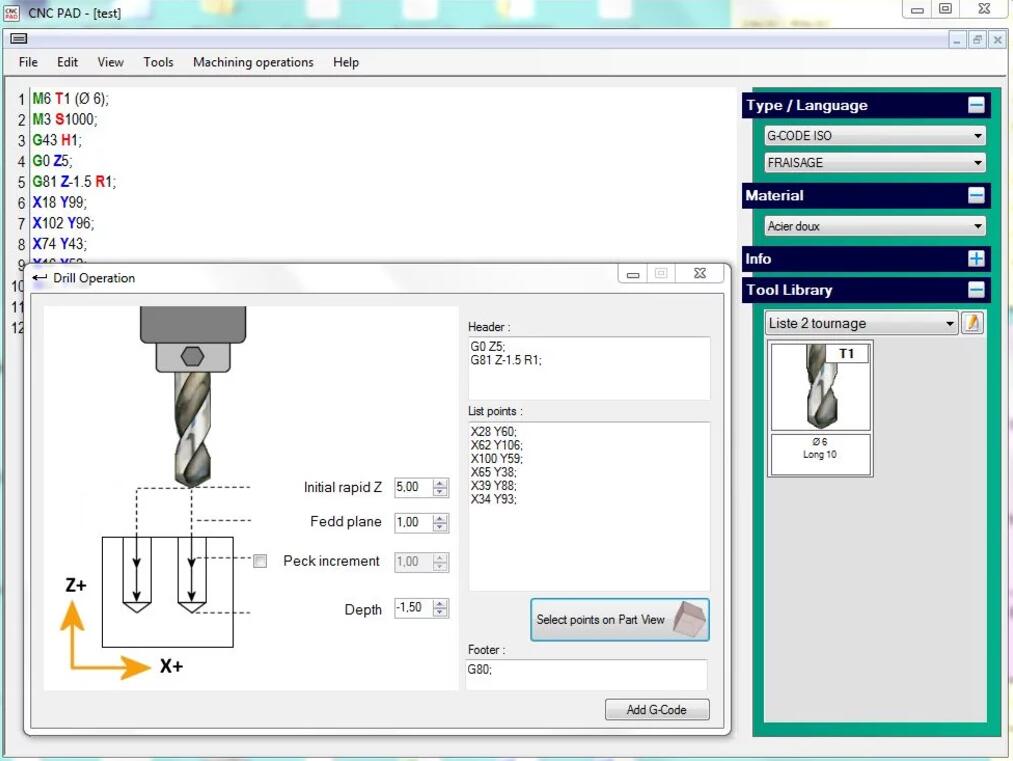The height and width of the screenshot is (761, 1013).
Task: Maximize the CNC PAD main window
Action: (945, 8)
